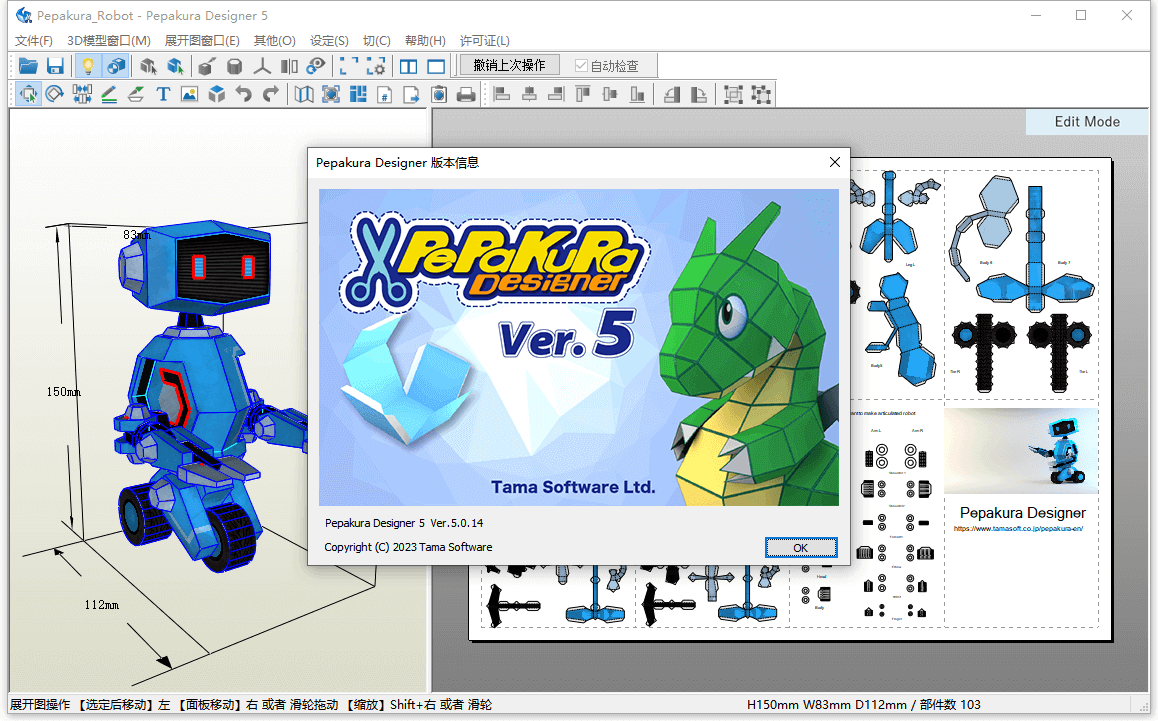Click the robot photo thumbnail on the sheet
The height and width of the screenshot is (721, 1158).
[1021, 451]
